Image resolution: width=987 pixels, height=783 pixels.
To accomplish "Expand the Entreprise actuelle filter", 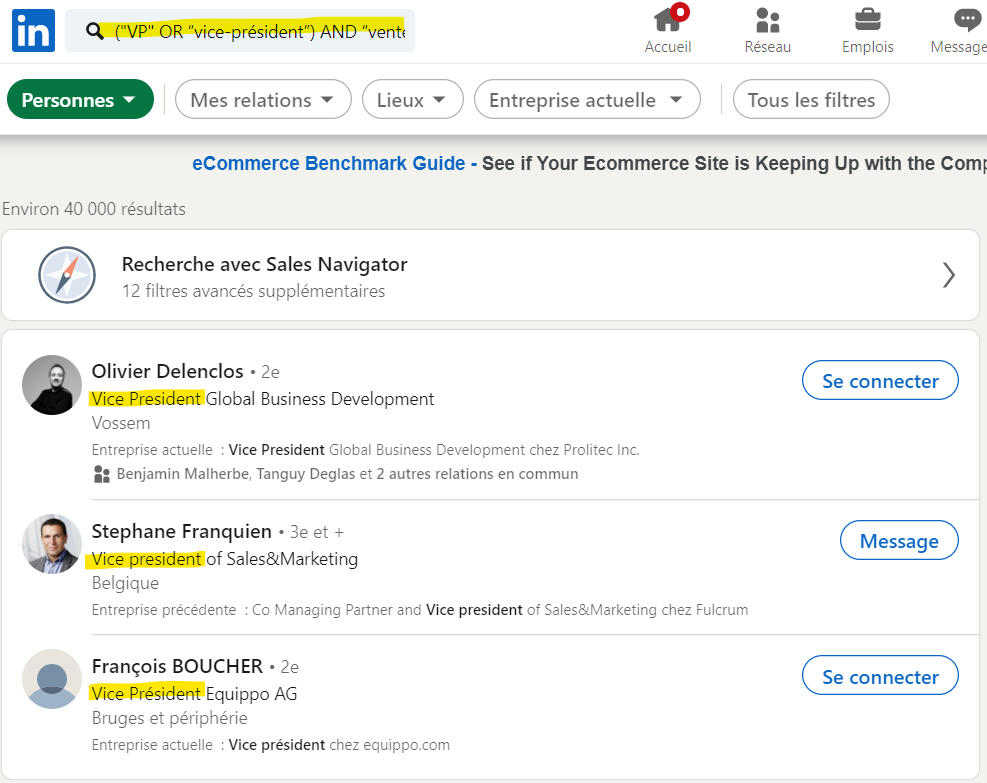I will point(587,99).
